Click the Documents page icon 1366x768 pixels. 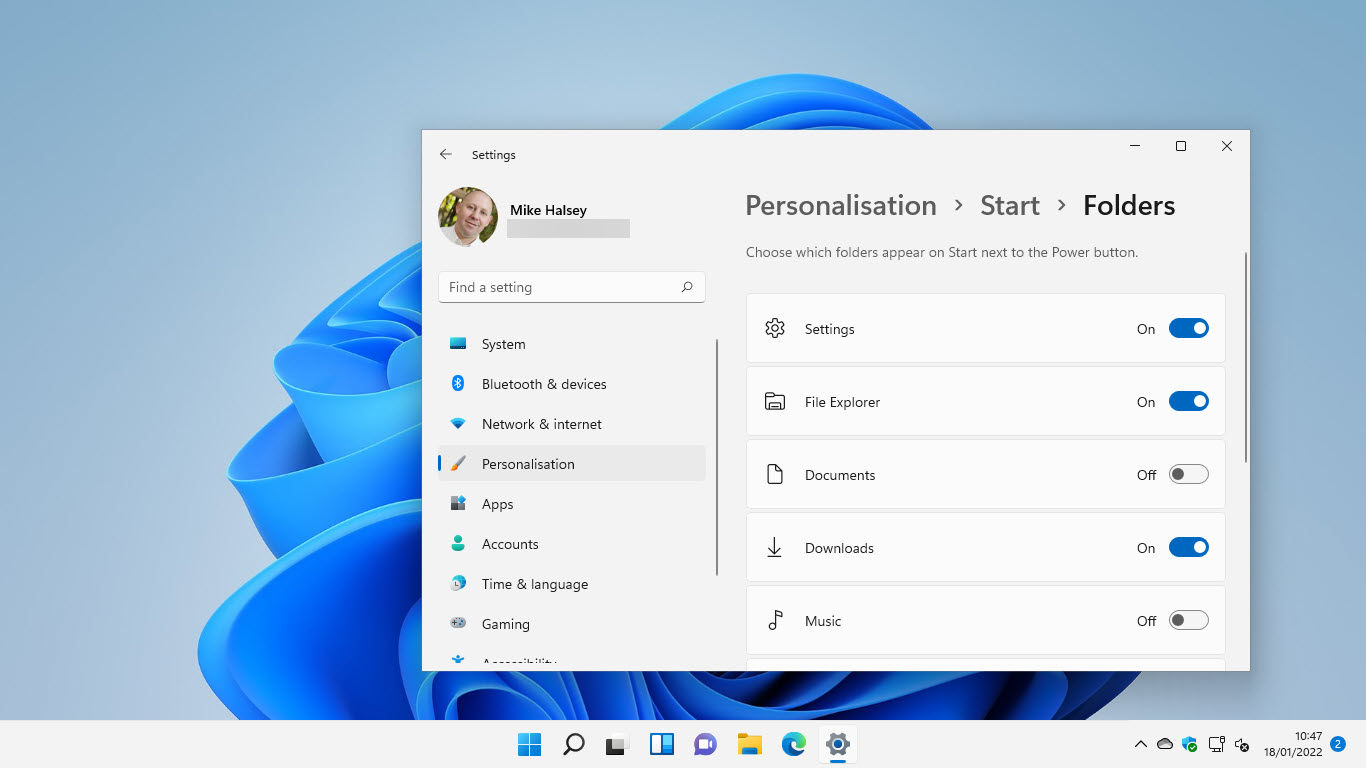coord(775,474)
